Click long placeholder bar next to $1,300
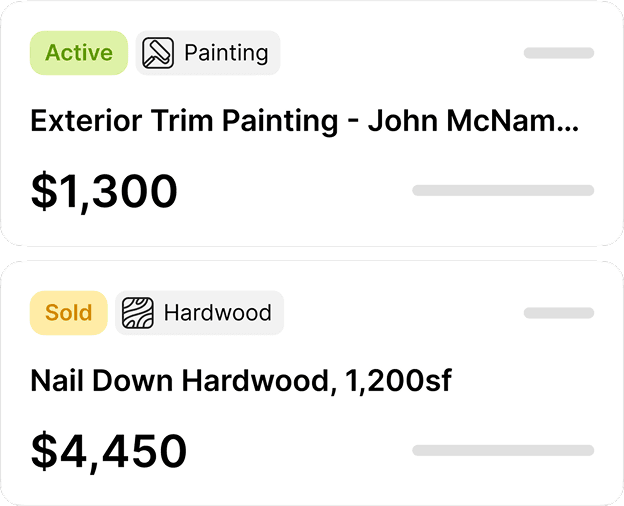 pyautogui.click(x=503, y=190)
